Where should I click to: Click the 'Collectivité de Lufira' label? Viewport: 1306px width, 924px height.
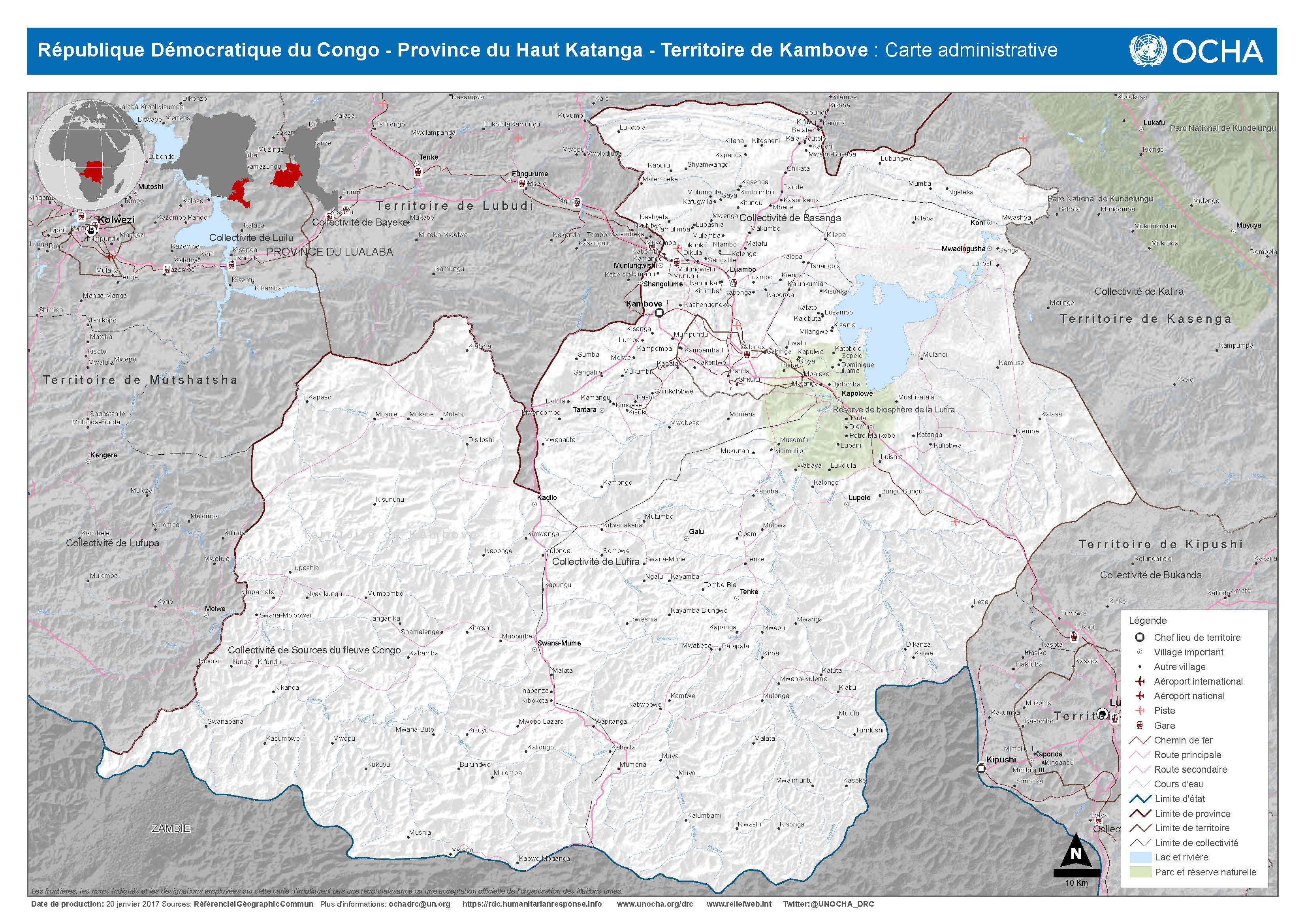coord(596,562)
